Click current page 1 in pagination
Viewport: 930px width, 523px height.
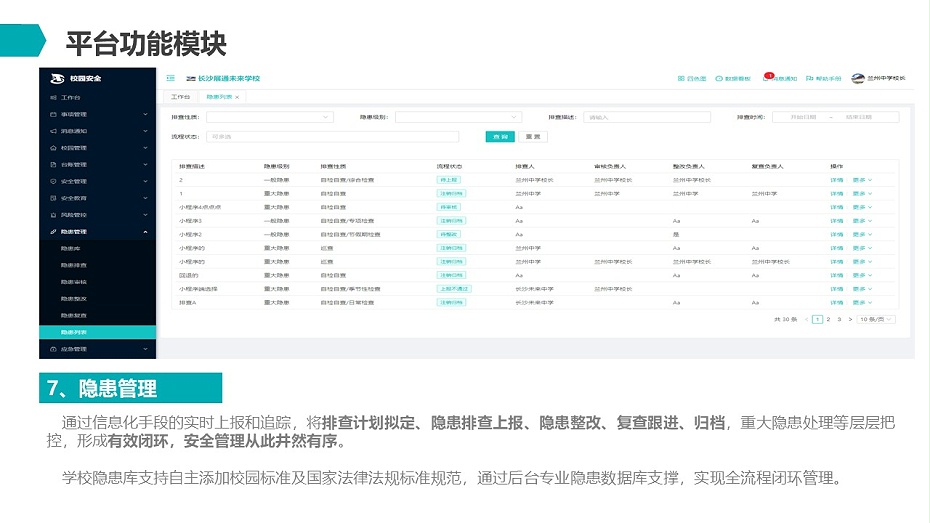[x=817, y=320]
